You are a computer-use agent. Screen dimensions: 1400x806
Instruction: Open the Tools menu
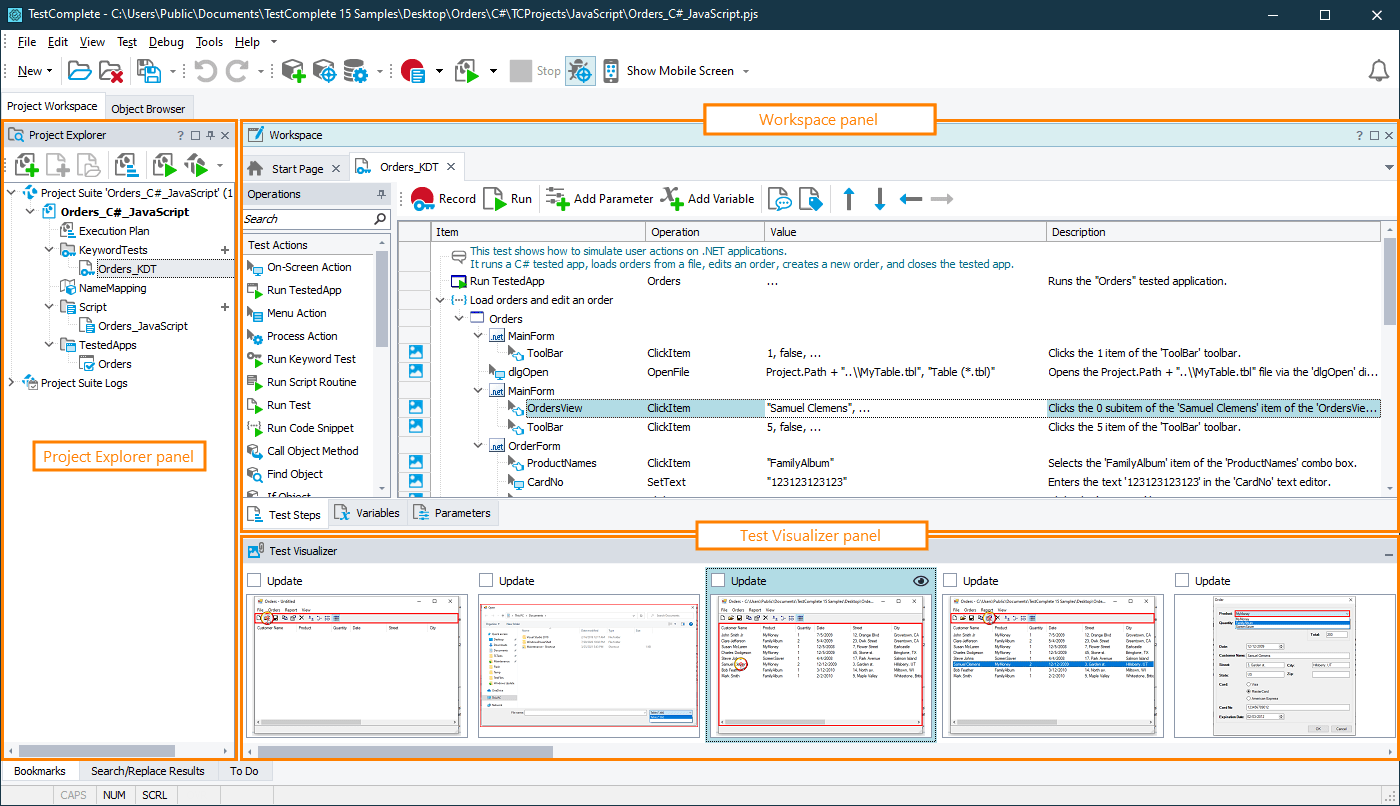209,42
